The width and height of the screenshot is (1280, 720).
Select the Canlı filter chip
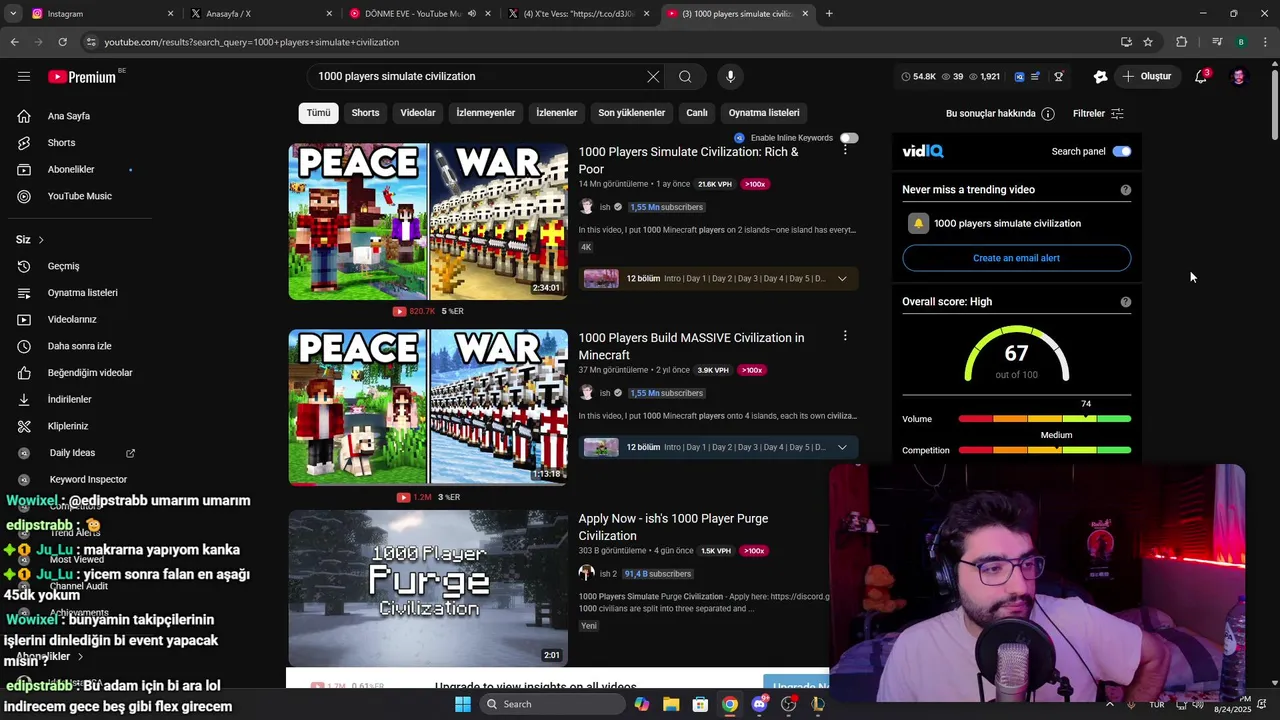pyautogui.click(x=697, y=113)
